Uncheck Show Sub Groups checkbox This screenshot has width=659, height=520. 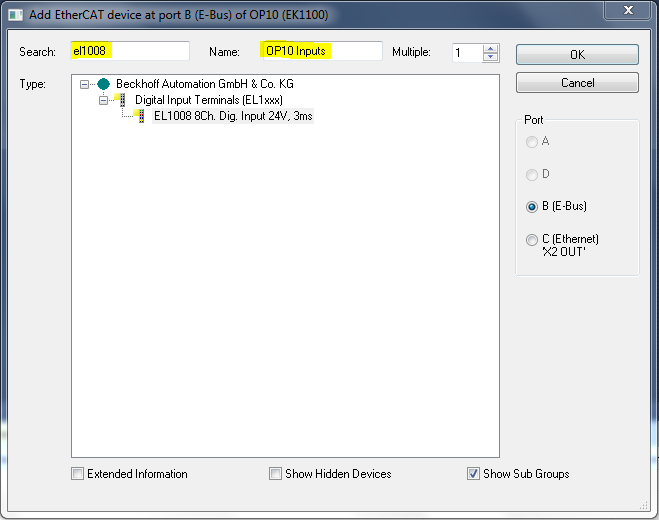473,474
